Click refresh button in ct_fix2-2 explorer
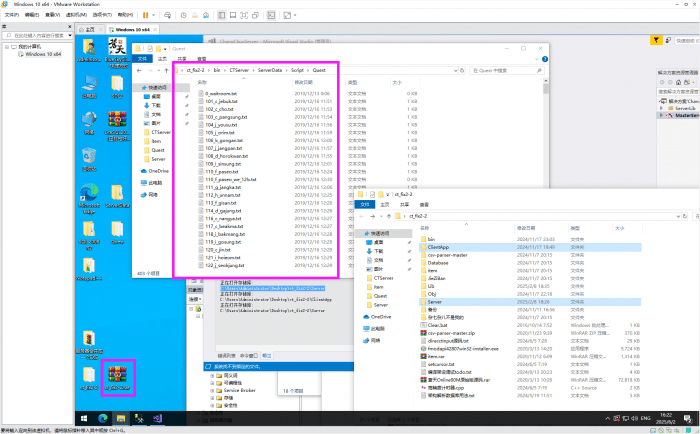700x434 pixels. tap(685, 216)
